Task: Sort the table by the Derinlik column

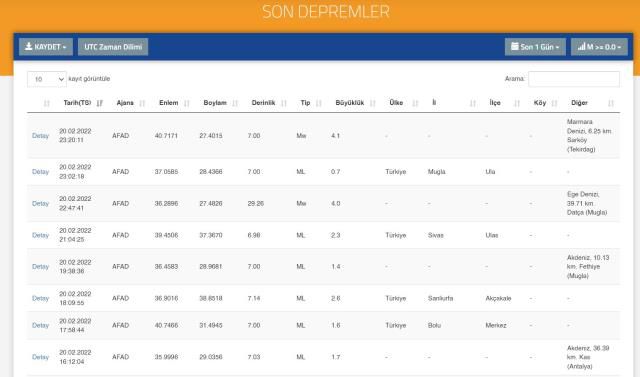Action: (269, 103)
